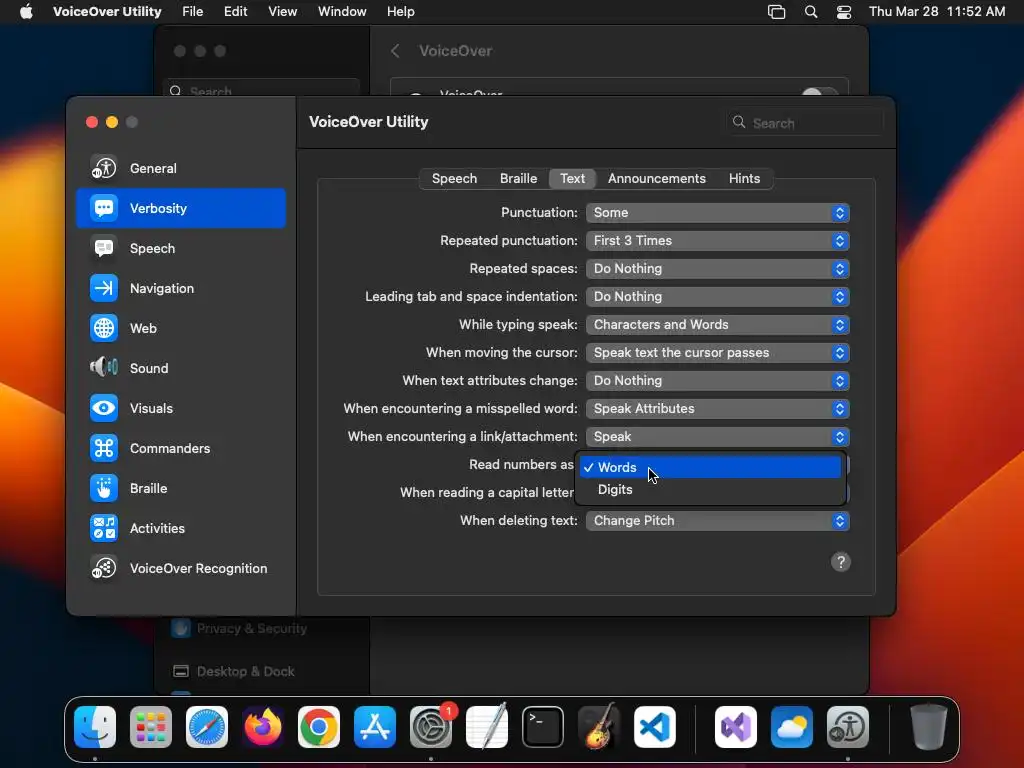Switch to the Announcements tab
This screenshot has height=768, width=1024.
point(656,179)
